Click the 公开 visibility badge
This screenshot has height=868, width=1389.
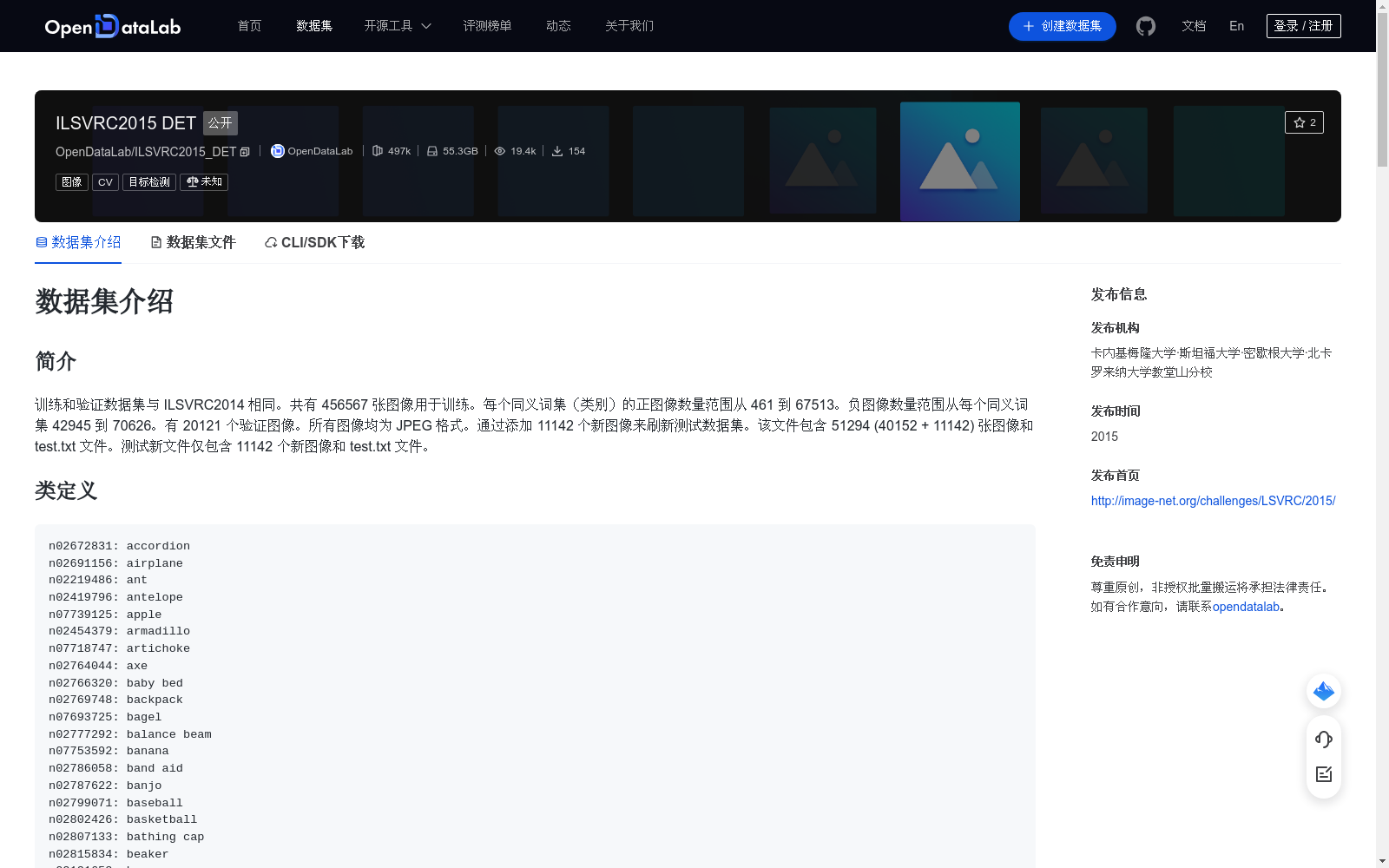pyautogui.click(x=221, y=123)
